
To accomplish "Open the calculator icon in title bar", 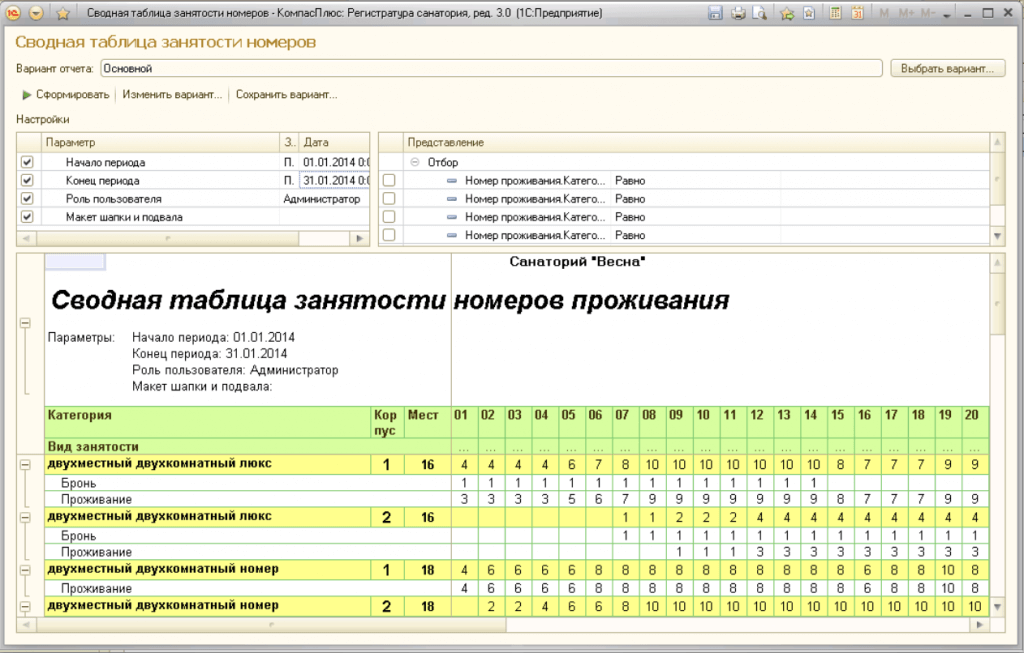I will click(833, 13).
